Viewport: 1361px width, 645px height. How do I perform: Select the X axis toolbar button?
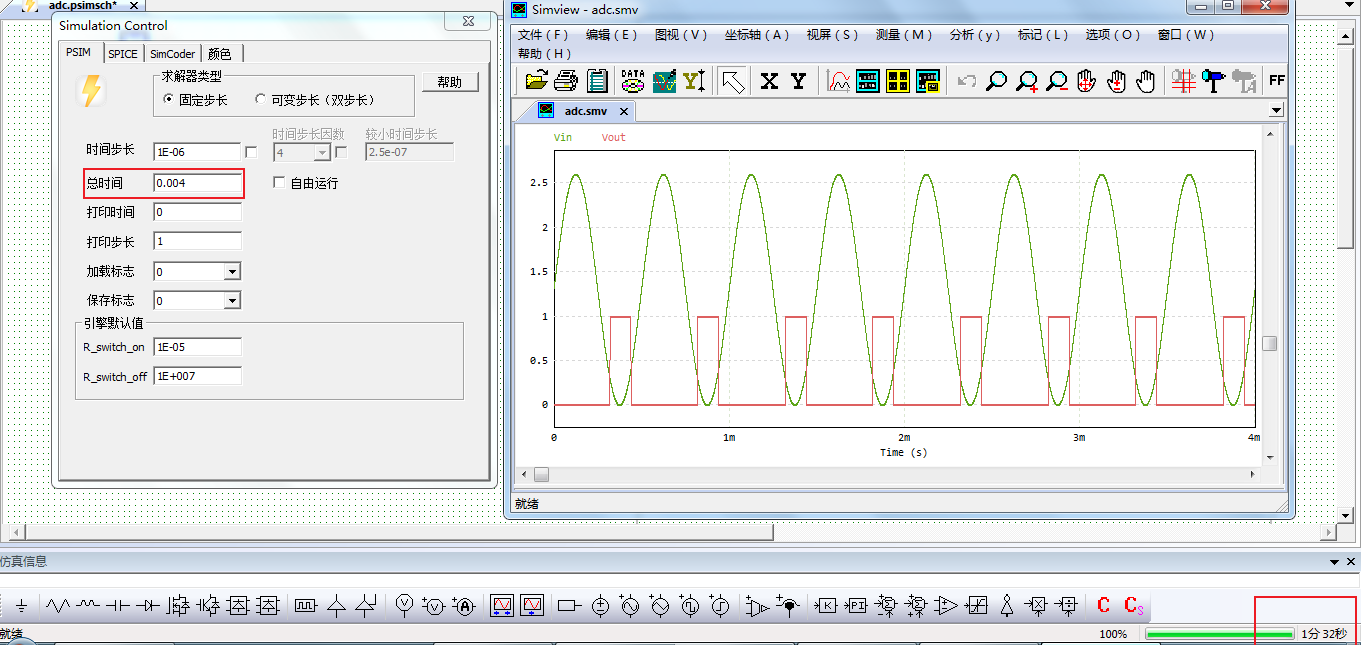click(769, 81)
